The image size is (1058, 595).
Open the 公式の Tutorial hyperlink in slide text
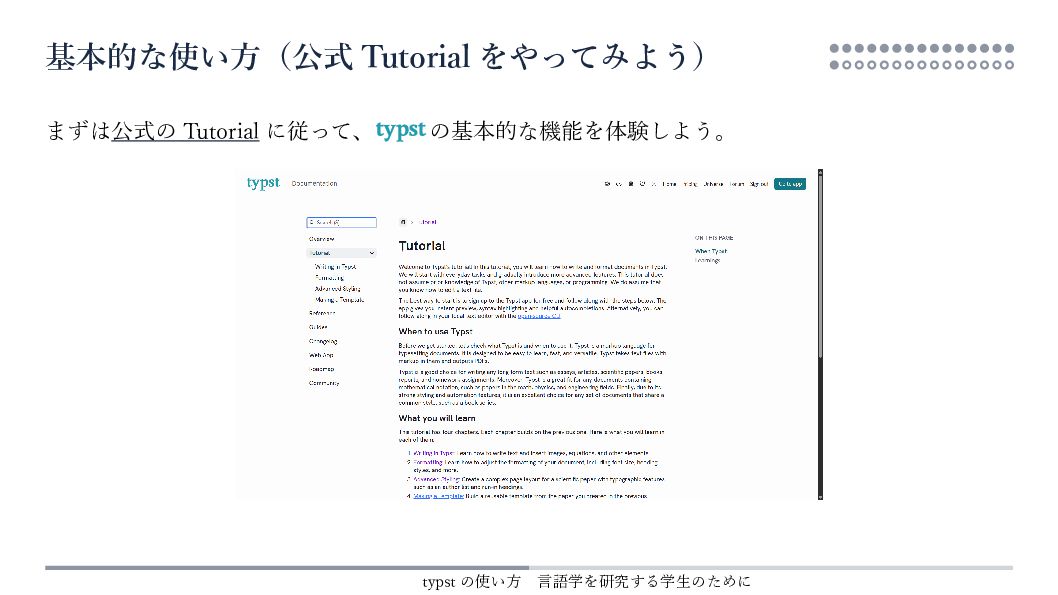pyautogui.click(x=185, y=131)
